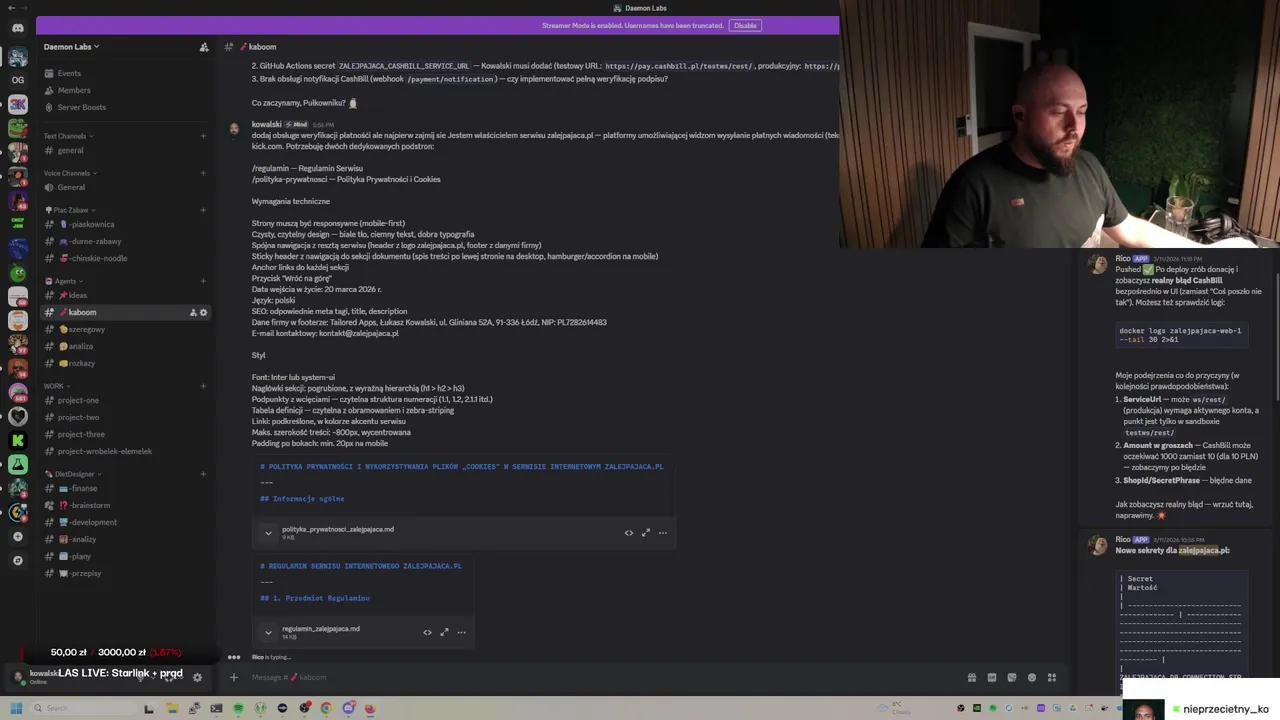Select the project-wrobelek-elemelek channel
The height and width of the screenshot is (720, 1280).
(x=124, y=451)
